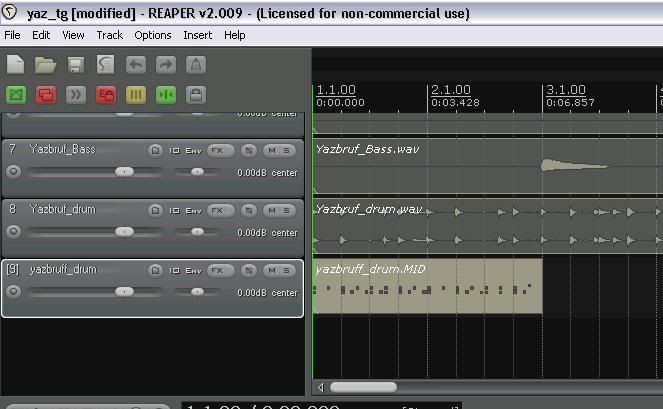Screen dimensions: 663x409
Task: Solo the Yazbruf_Bass track
Action: [x=287, y=151]
